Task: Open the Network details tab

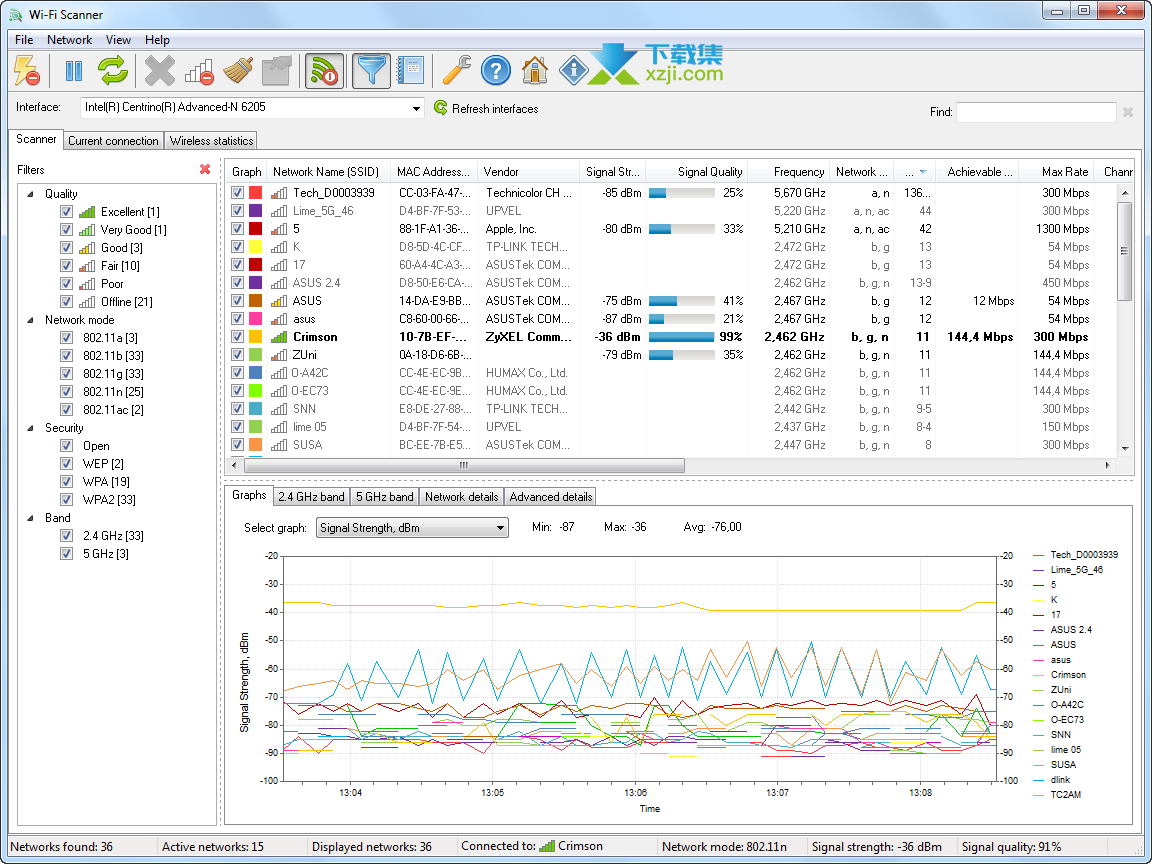Action: click(461, 497)
